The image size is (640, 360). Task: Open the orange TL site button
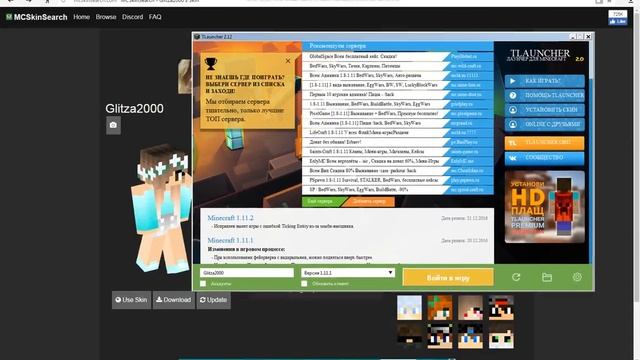(544, 143)
